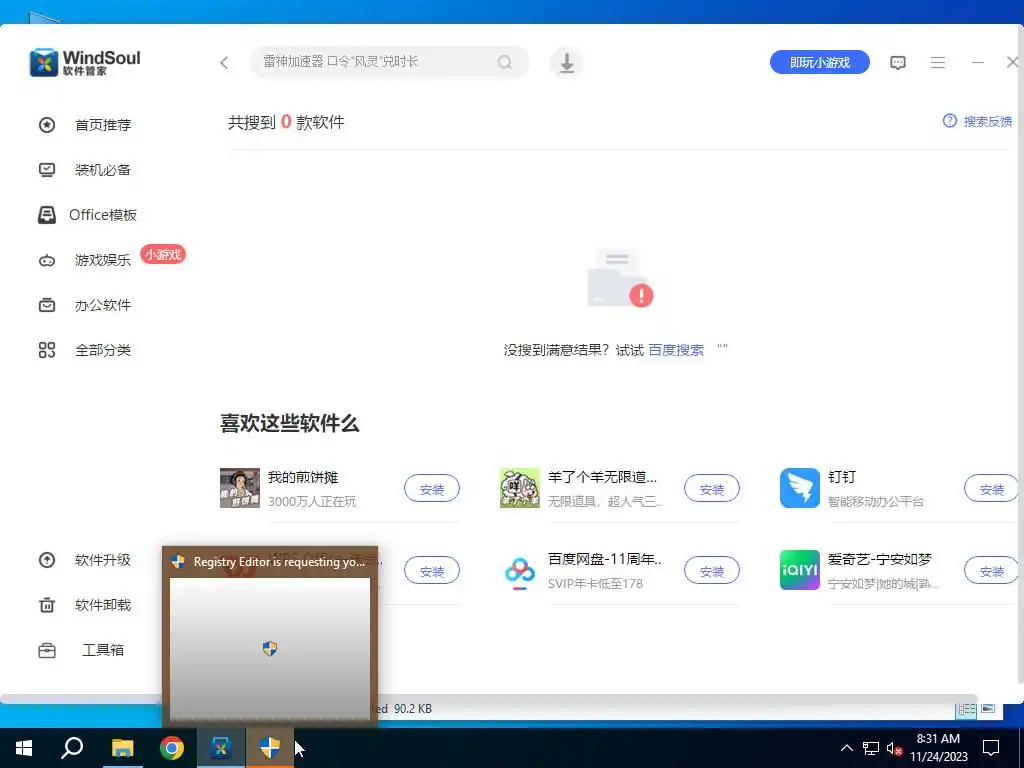Open File Explorer from the taskbar
Viewport: 1024px width, 768px height.
pyautogui.click(x=122, y=748)
